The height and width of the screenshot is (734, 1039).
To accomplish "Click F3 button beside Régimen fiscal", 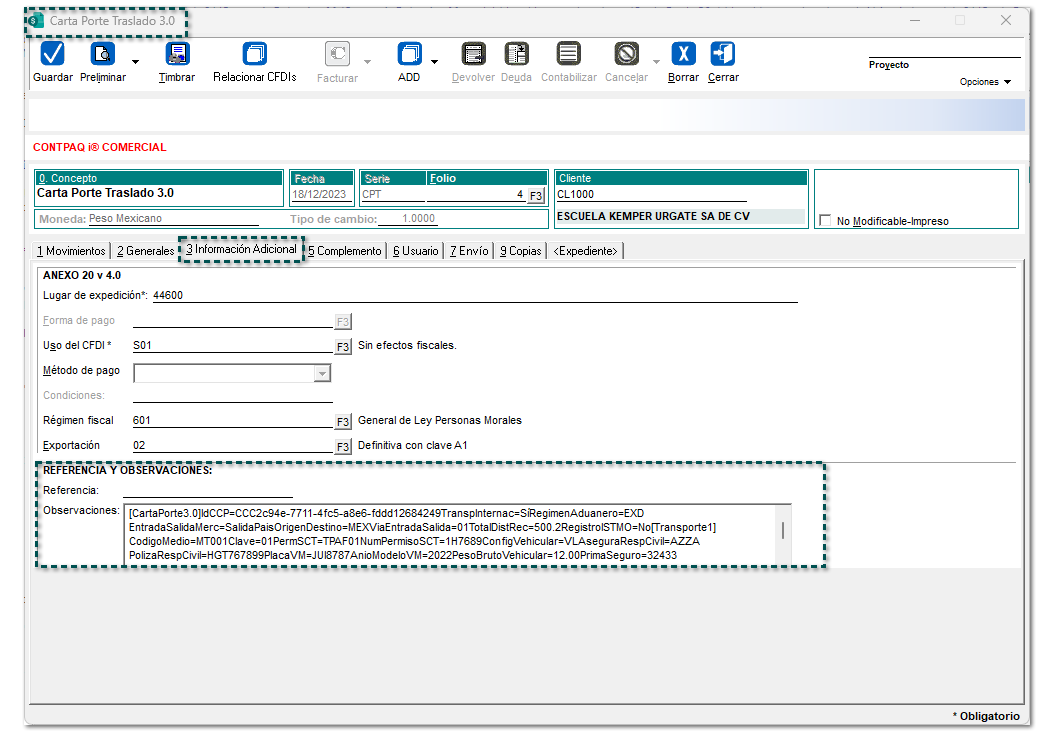I will coord(343,422).
